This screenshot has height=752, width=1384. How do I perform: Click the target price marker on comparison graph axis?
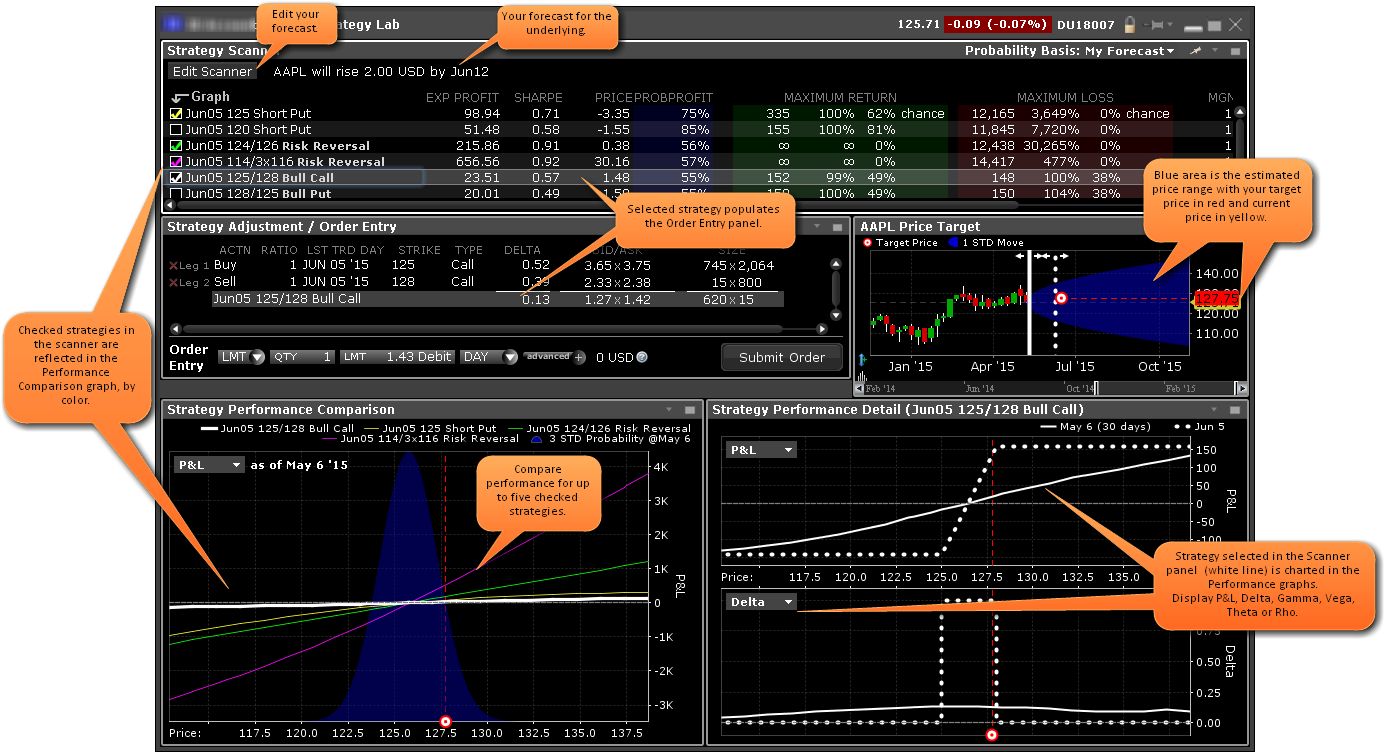tap(446, 721)
